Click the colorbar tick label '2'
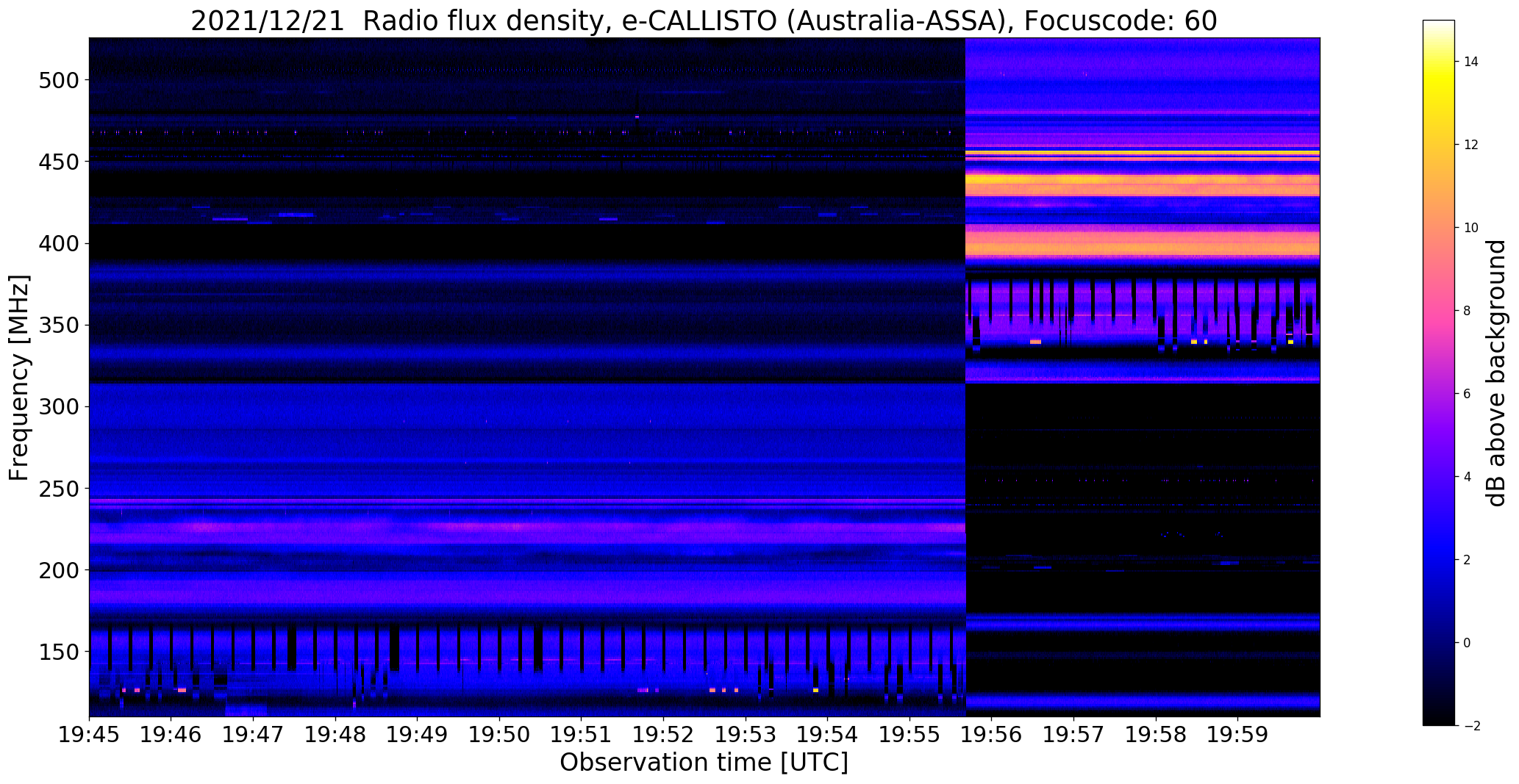The width and height of the screenshot is (1519, 784). coord(1468,560)
